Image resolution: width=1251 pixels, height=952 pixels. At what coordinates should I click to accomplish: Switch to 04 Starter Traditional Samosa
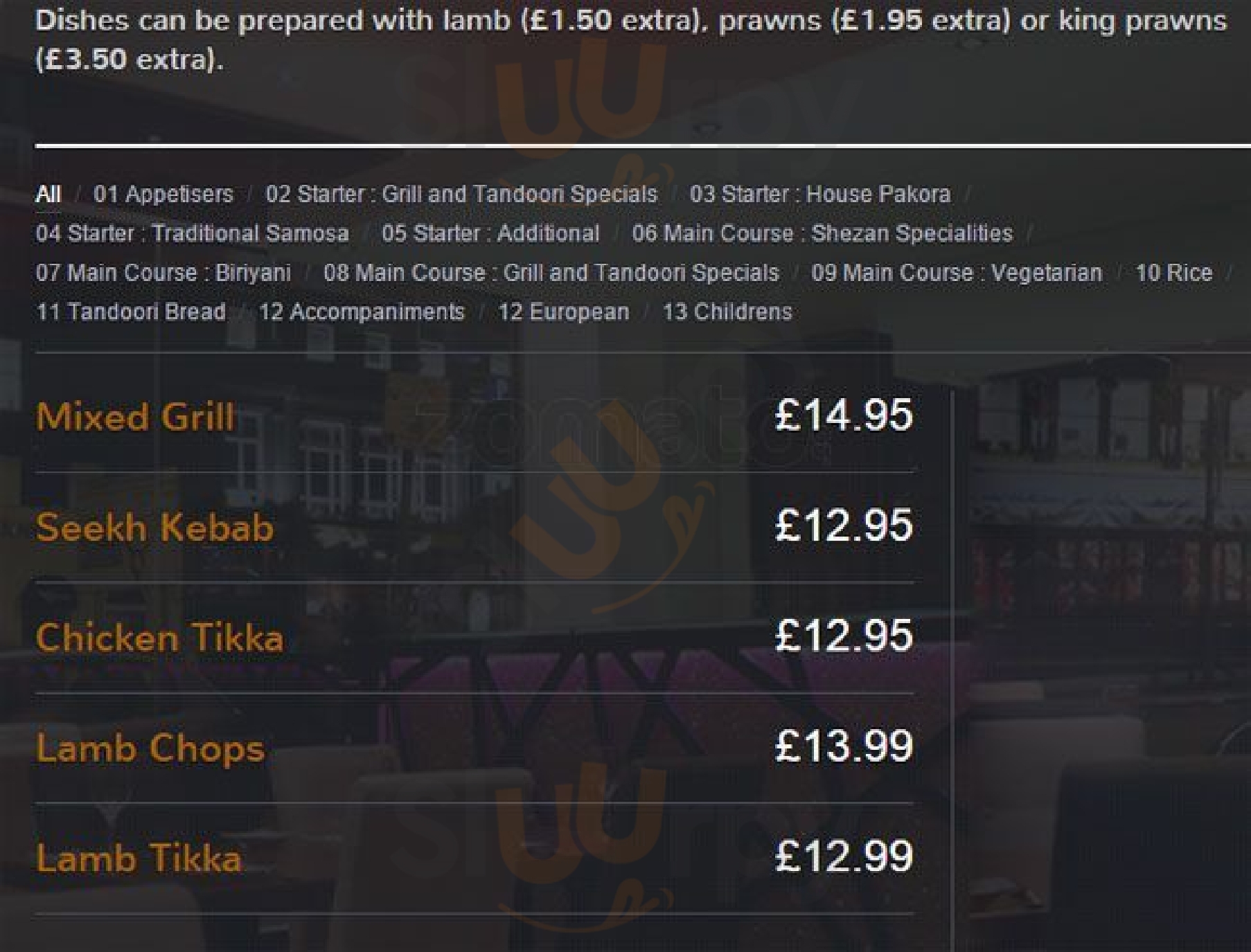(x=192, y=233)
